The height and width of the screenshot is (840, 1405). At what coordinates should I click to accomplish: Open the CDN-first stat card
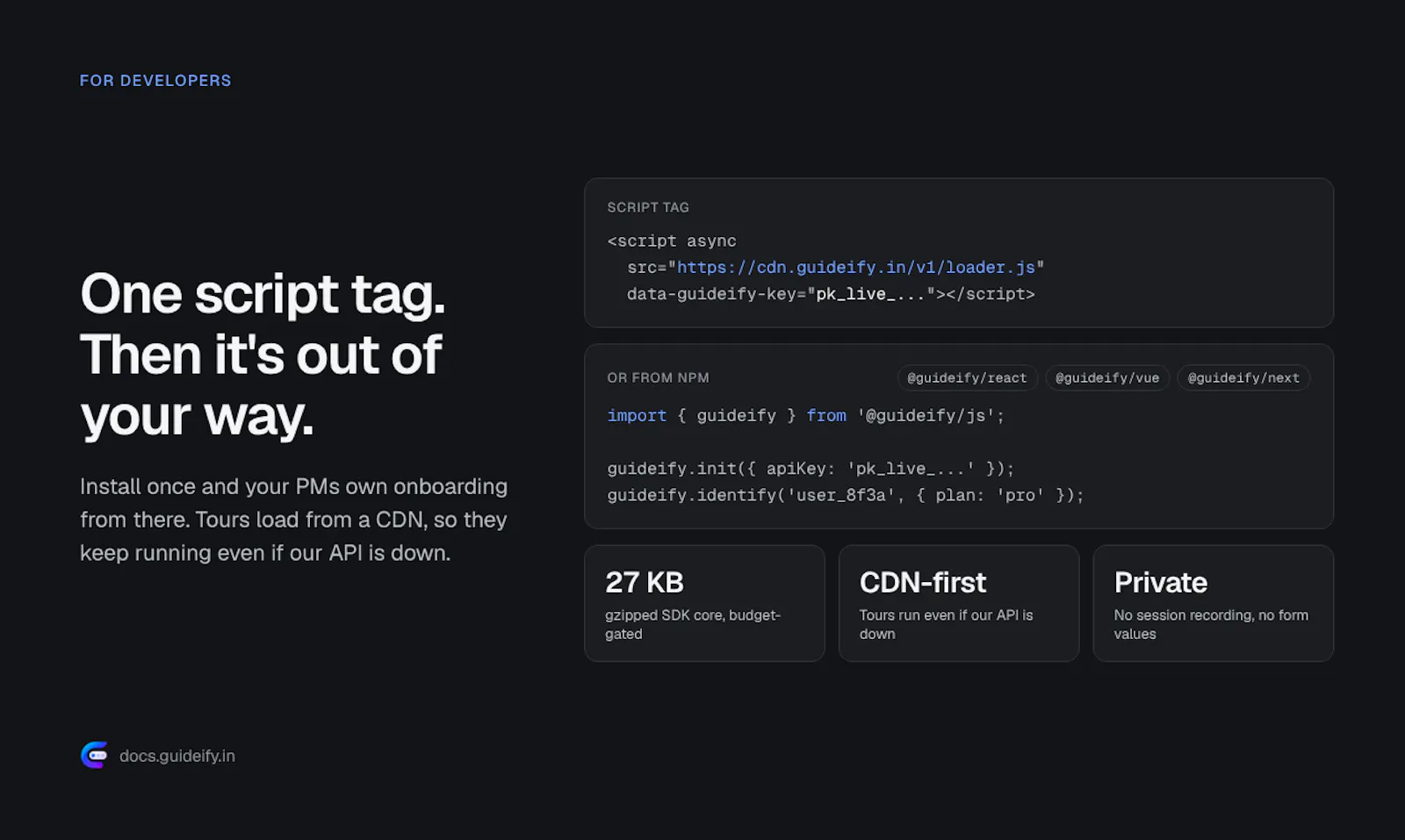[x=959, y=603]
